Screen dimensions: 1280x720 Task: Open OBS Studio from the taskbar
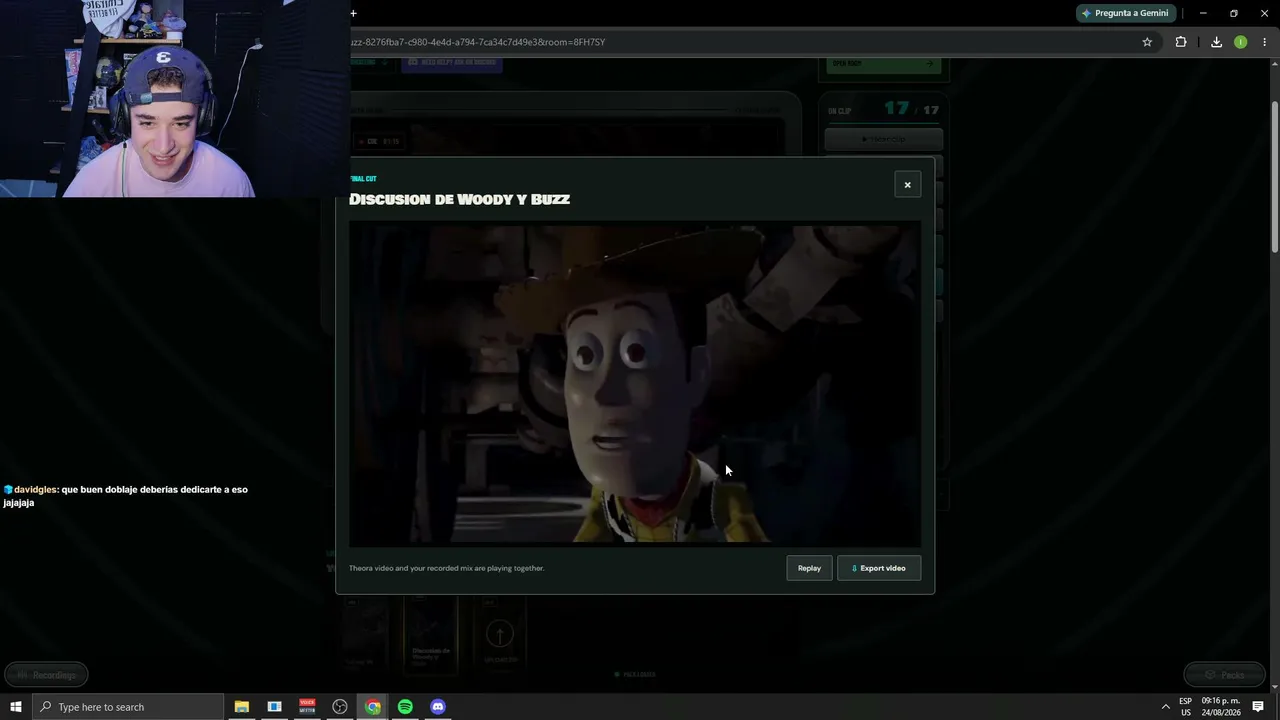point(340,707)
